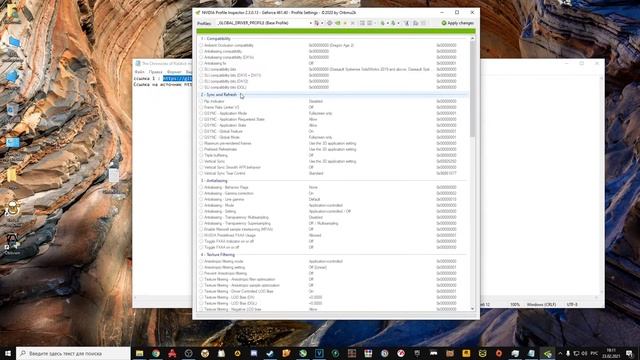Collapse the 4 - Texture Filtering section
The width and height of the screenshot is (640, 360).
click(x=218, y=255)
